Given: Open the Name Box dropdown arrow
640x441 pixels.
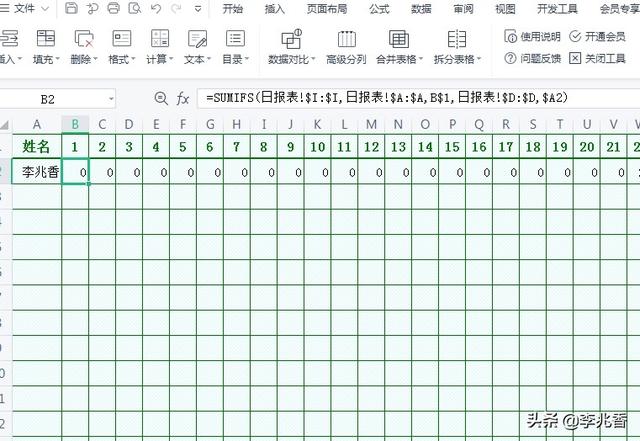Looking at the screenshot, I should (x=111, y=99).
